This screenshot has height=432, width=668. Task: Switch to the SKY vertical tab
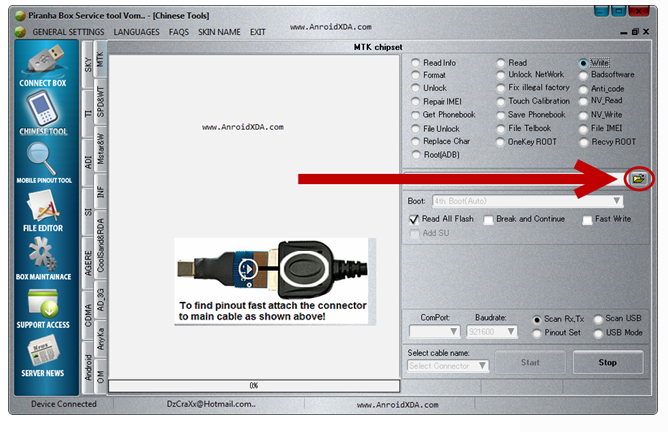tap(88, 65)
